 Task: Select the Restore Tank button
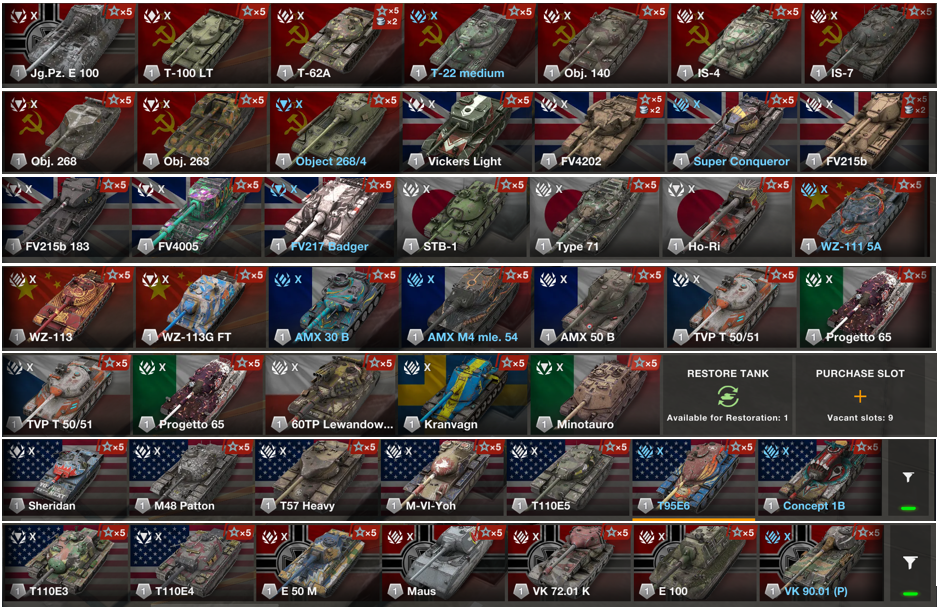click(727, 394)
